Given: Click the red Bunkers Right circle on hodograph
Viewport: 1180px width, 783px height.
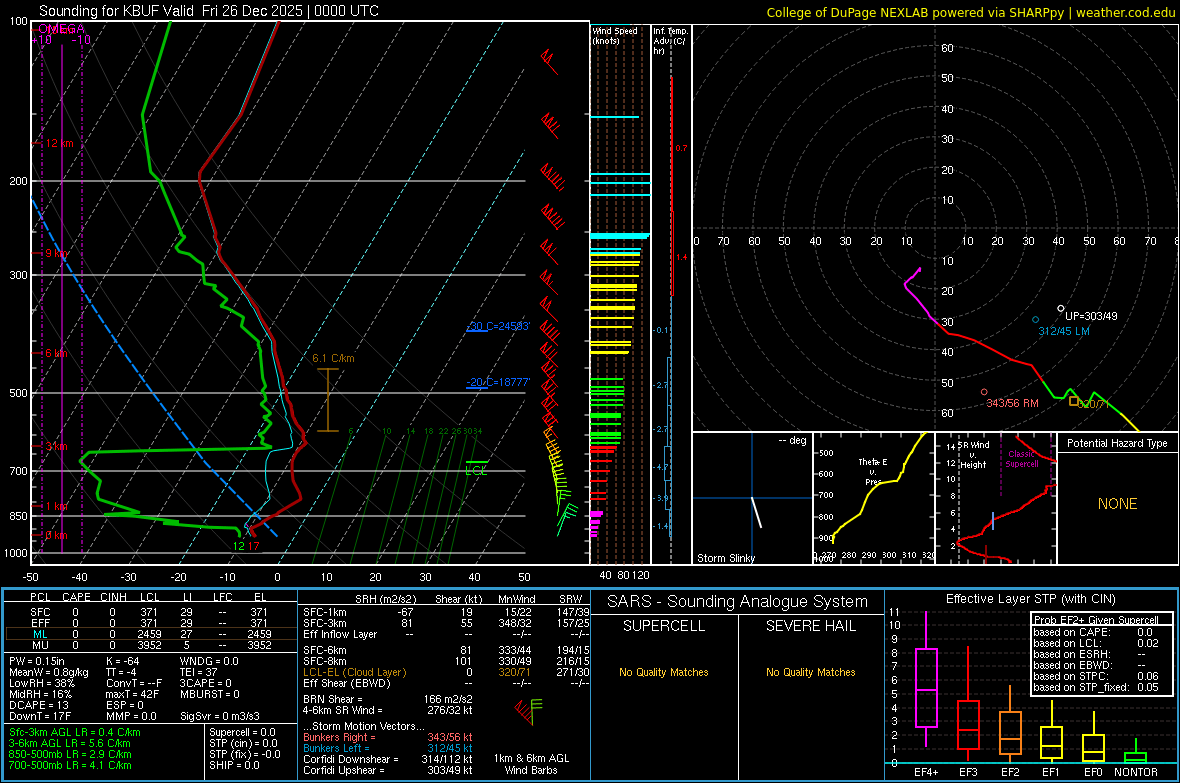Looking at the screenshot, I should pos(984,392).
